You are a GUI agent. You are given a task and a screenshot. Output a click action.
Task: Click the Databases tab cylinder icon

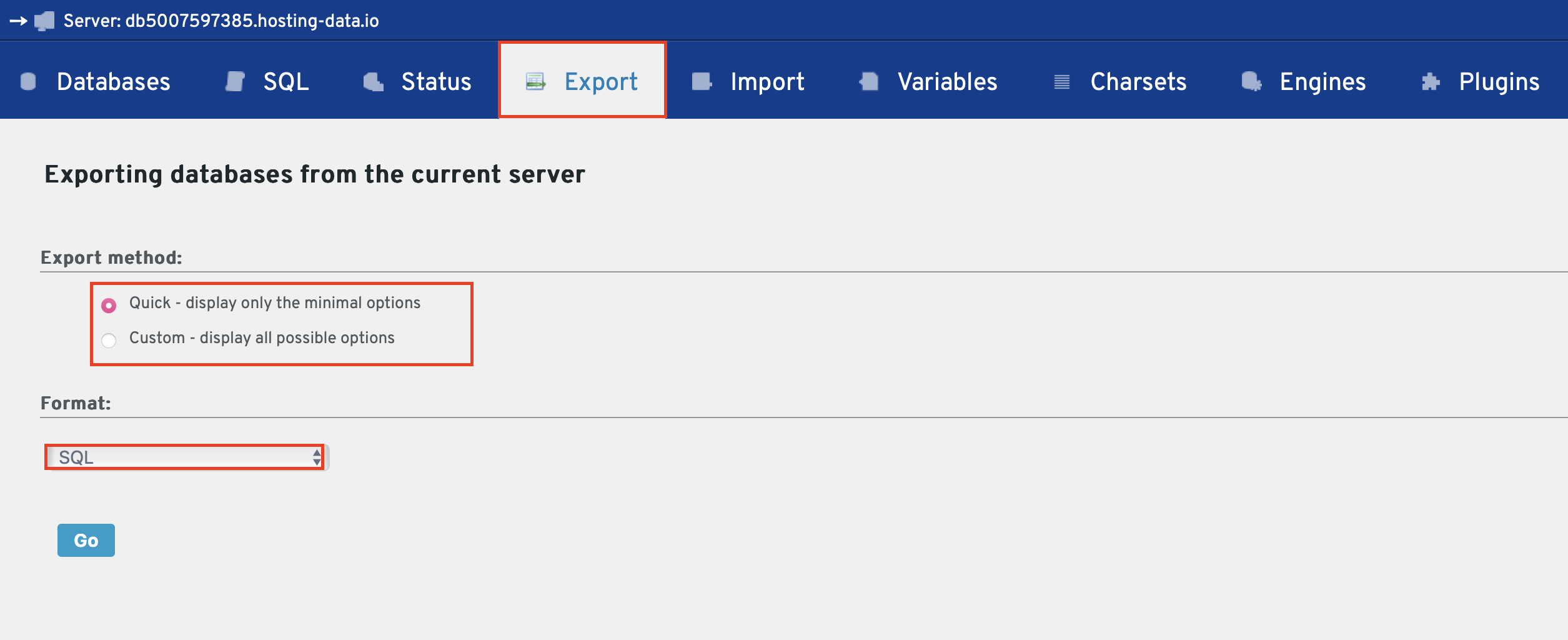coord(28,82)
